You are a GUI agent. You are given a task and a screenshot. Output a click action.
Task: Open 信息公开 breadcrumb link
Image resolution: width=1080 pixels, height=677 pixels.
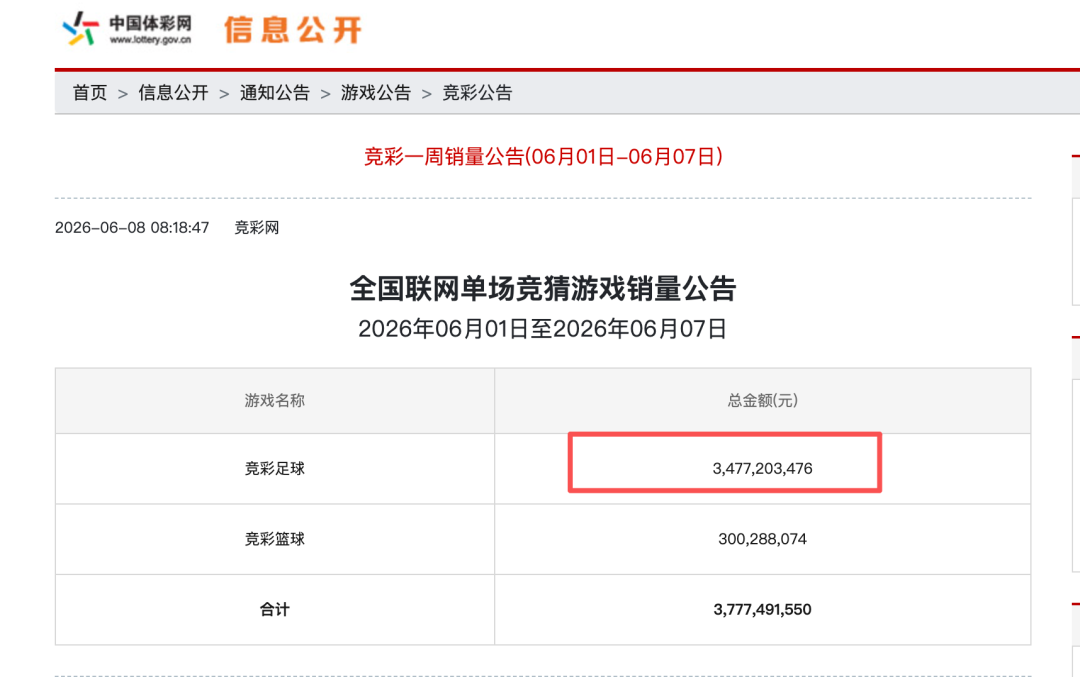174,93
